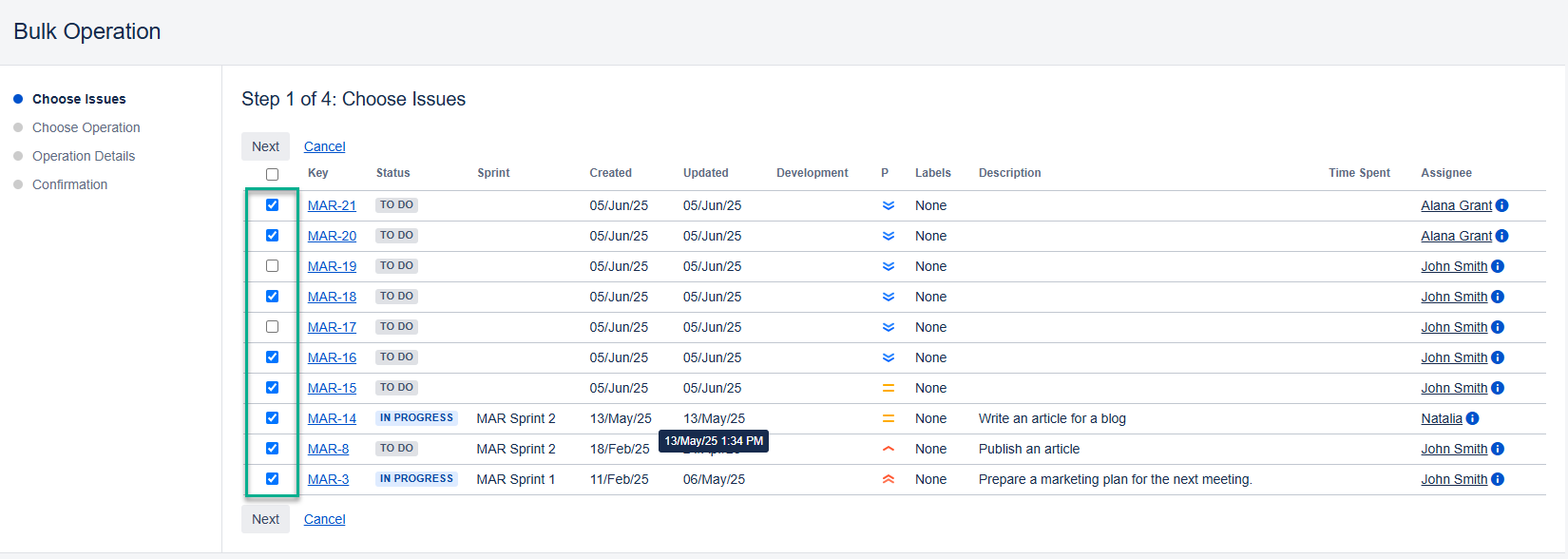This screenshot has height=559, width=1568.
Task: Click the info icon beside John Smith in the MAR-15 row
Action: click(x=1498, y=388)
